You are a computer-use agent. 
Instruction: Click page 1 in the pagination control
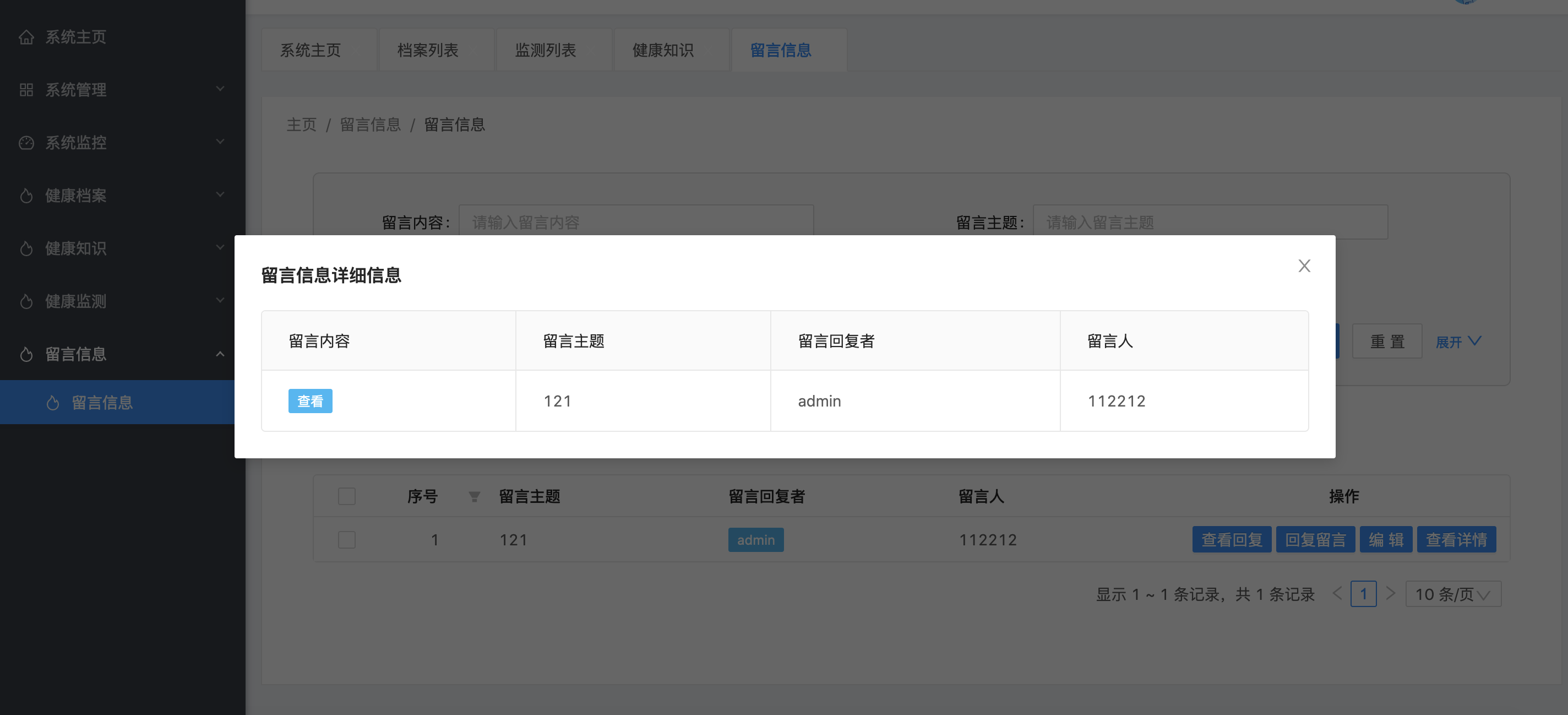click(1364, 594)
